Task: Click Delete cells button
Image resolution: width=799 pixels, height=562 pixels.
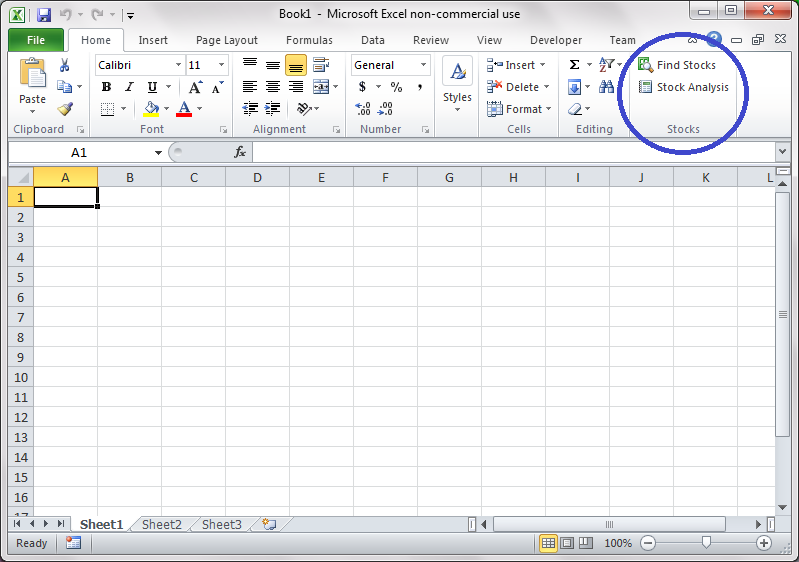Action: pos(513,87)
